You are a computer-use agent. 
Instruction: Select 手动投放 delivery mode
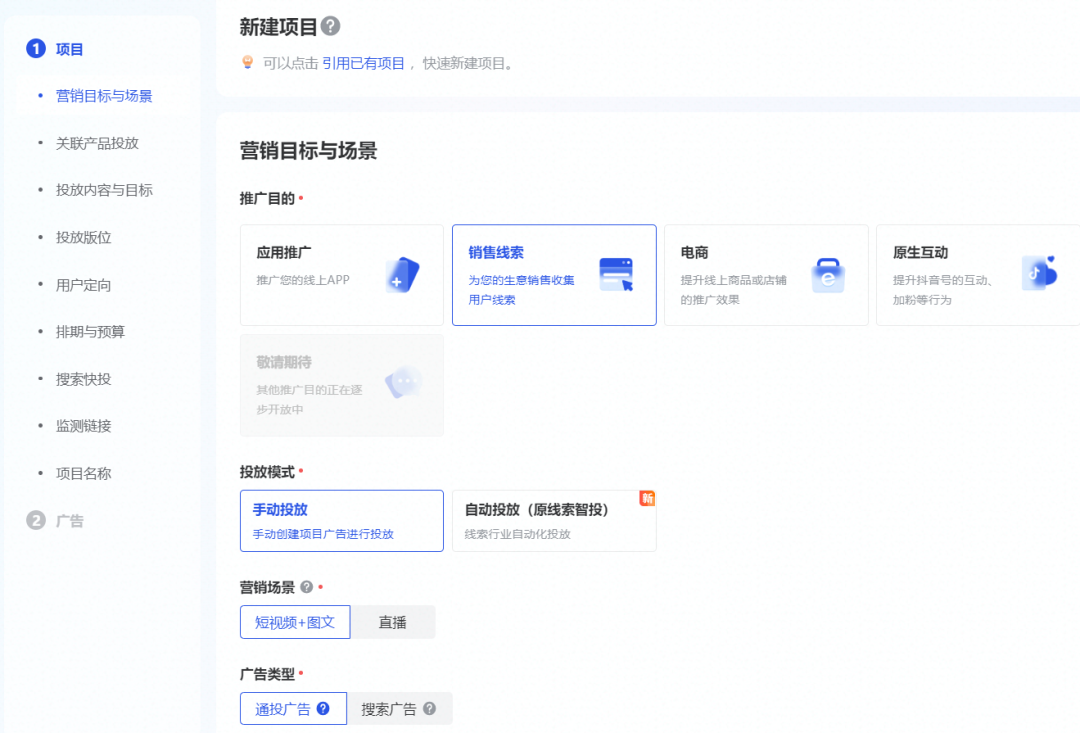(x=342, y=521)
